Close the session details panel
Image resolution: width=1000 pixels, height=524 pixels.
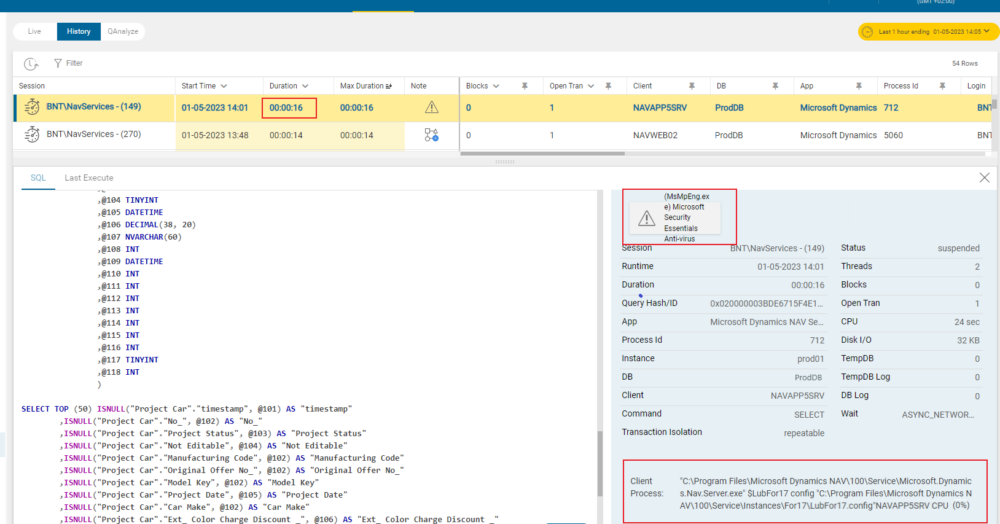click(x=984, y=178)
